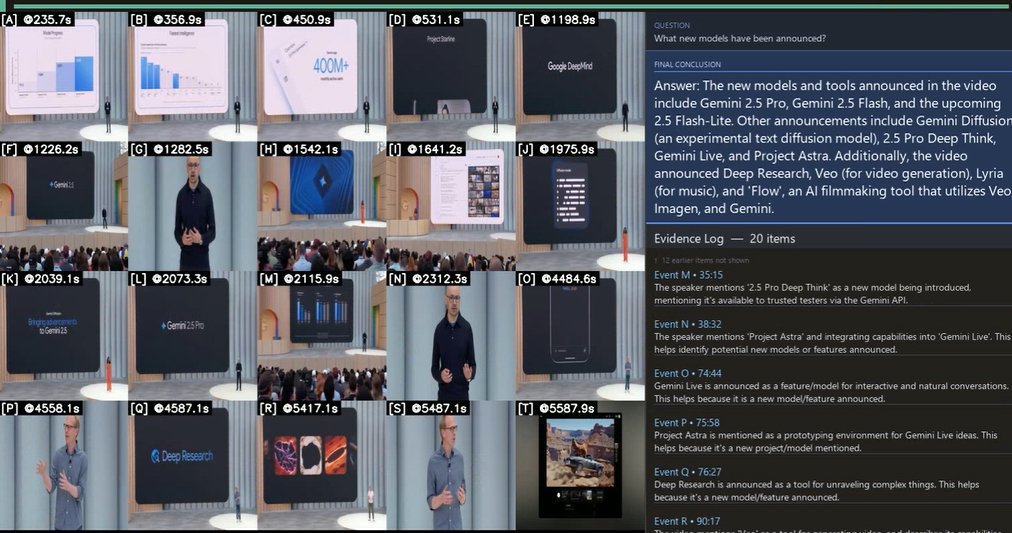Click Event P description about prototyping environment

coord(825,441)
